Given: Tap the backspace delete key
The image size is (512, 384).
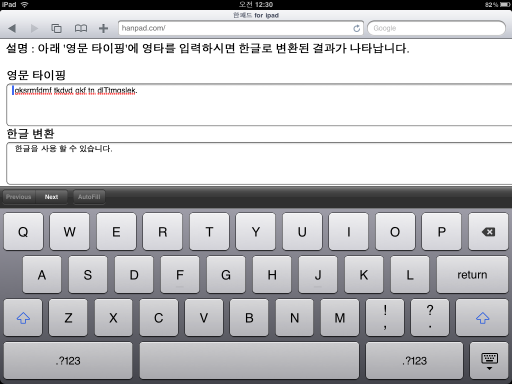Looking at the screenshot, I should [488, 232].
